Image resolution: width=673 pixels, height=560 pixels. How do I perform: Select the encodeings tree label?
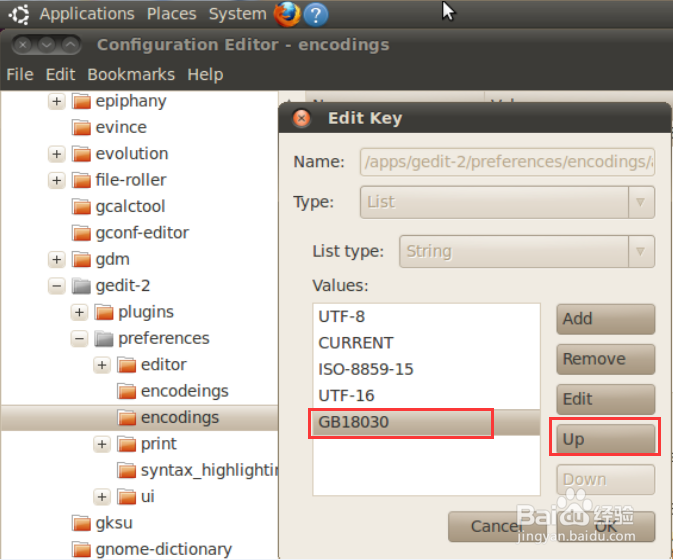click(x=185, y=391)
